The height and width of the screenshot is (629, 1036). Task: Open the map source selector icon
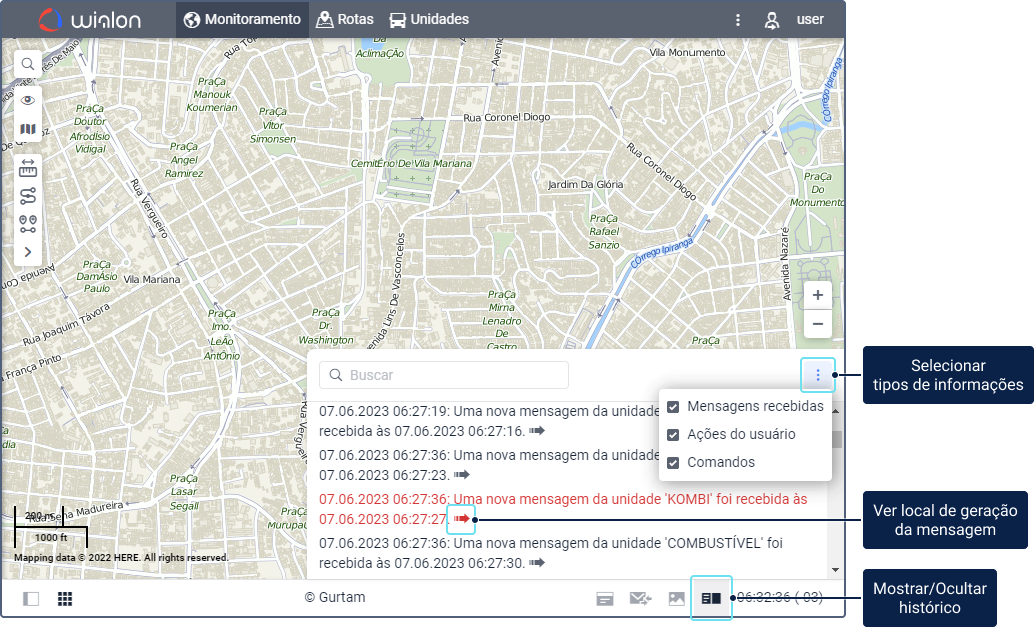click(x=28, y=129)
